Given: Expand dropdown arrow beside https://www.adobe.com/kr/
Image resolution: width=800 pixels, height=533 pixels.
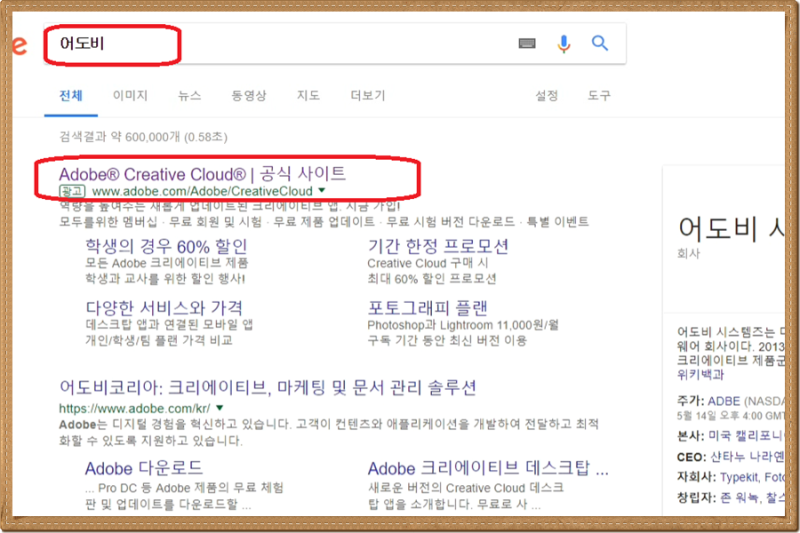Looking at the screenshot, I should click(220, 408).
